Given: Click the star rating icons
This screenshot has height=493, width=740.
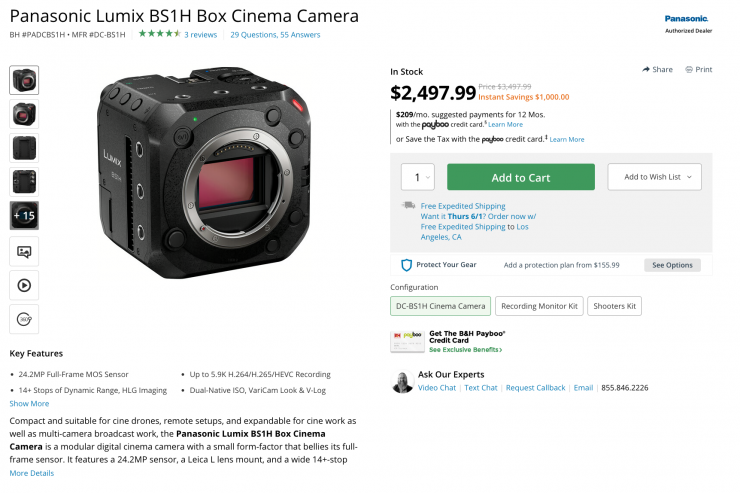Looking at the screenshot, I should [158, 34].
